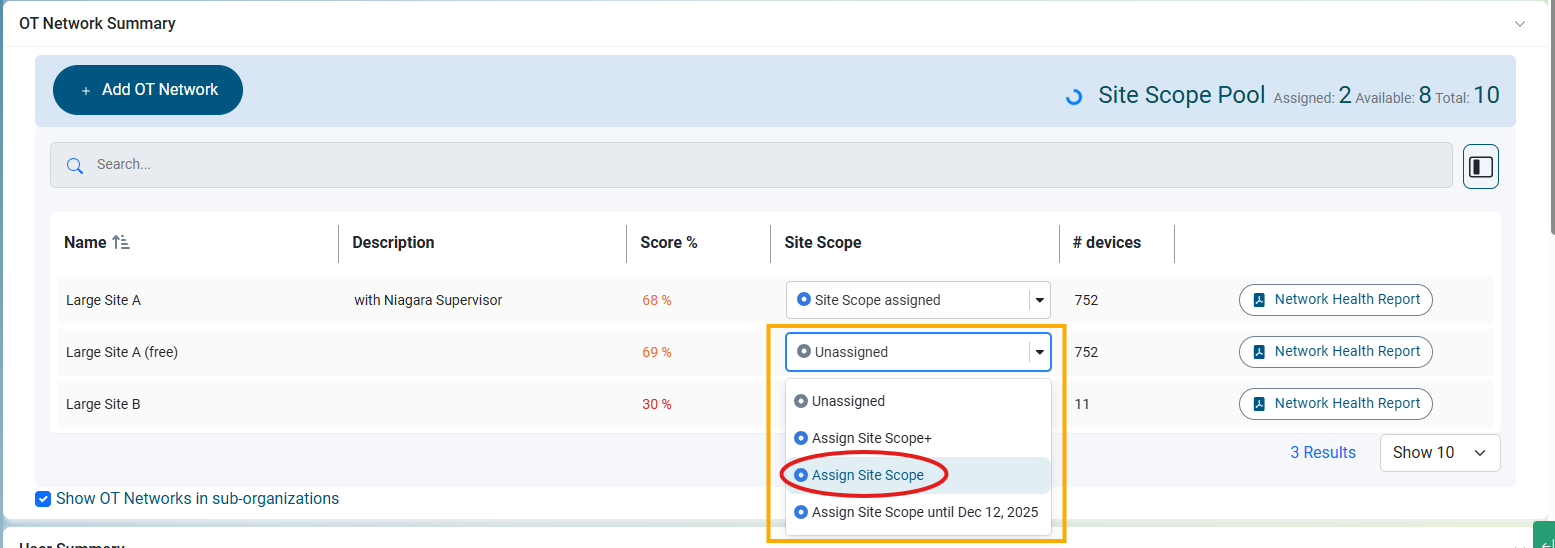Focus the Search input field
1555x548 pixels.
(751, 165)
